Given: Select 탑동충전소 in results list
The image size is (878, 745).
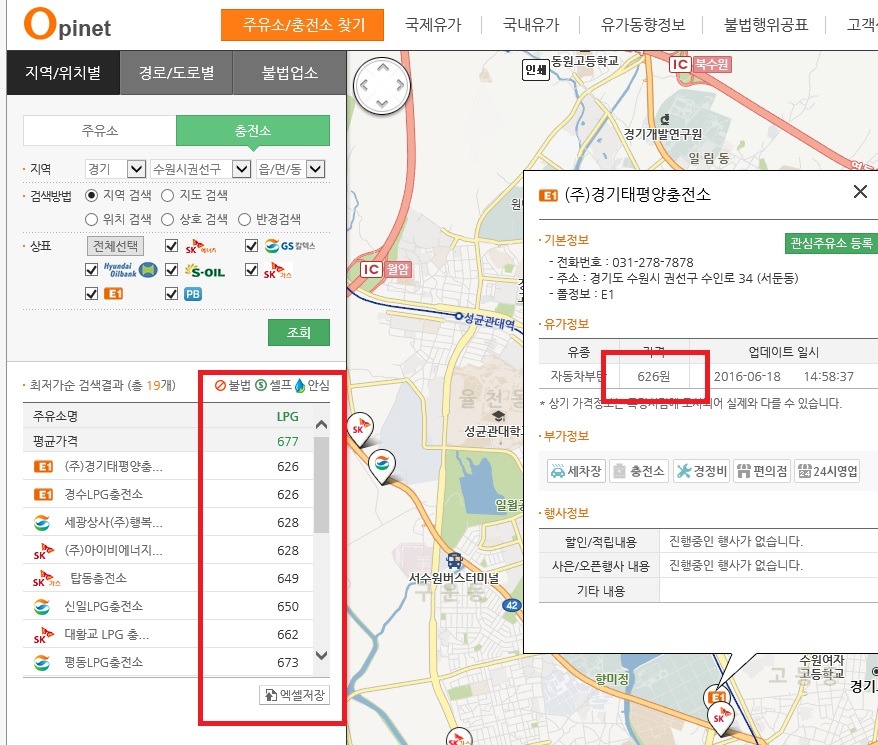Looking at the screenshot, I should (x=167, y=578).
